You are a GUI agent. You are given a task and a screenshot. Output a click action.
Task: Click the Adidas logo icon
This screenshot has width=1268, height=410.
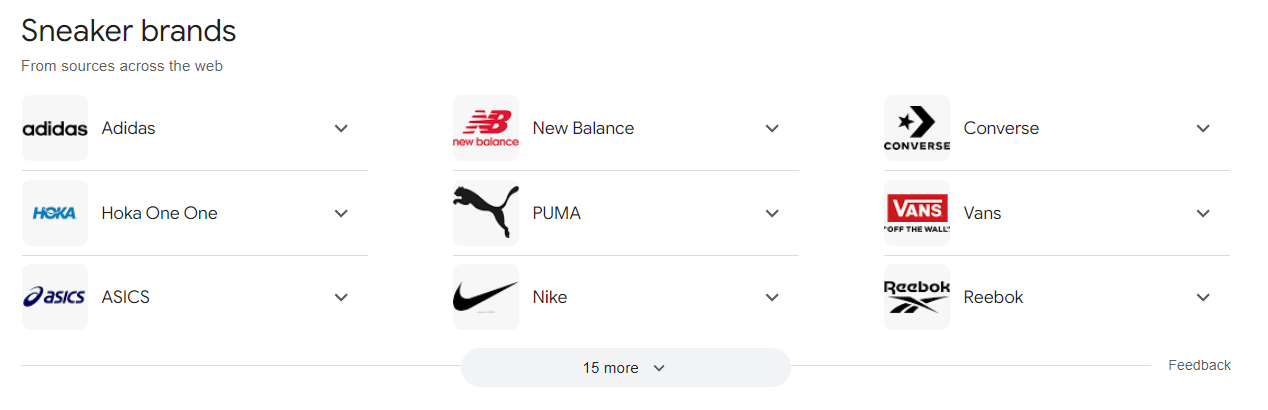point(54,128)
